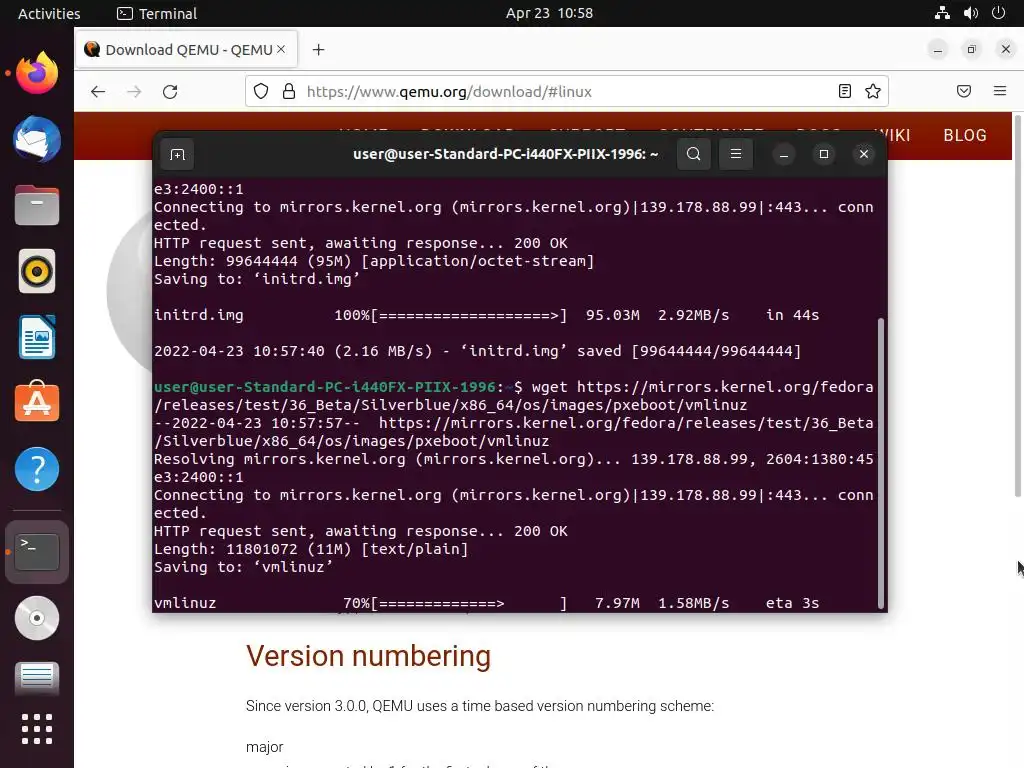
Task: Open the Help icon in dock
Action: [37, 469]
